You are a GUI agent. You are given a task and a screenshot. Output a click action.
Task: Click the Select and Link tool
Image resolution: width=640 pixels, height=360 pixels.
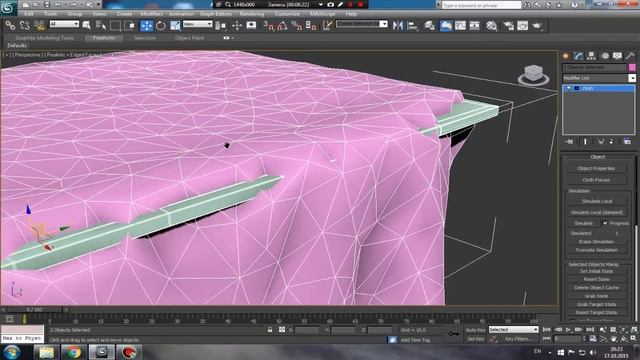coord(10,26)
